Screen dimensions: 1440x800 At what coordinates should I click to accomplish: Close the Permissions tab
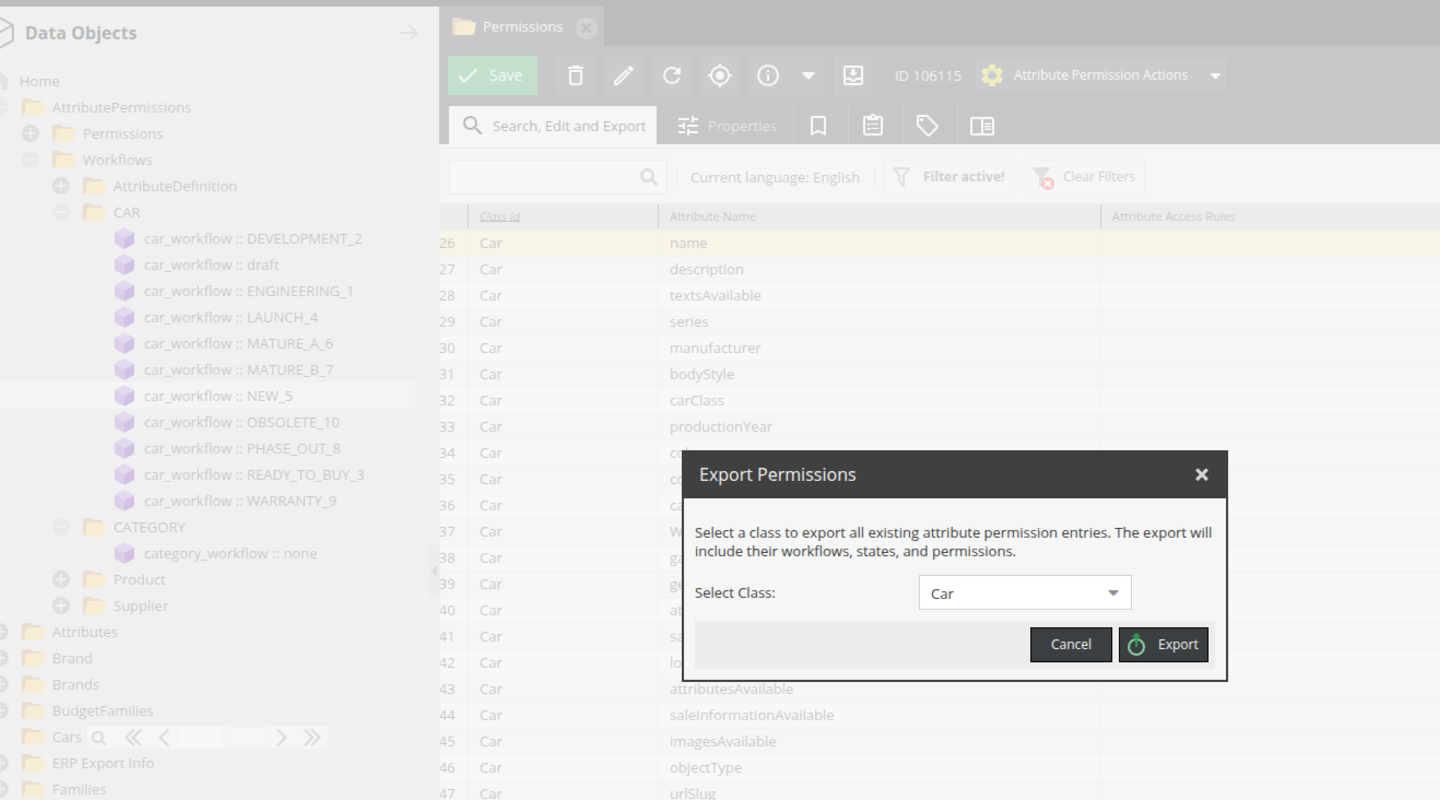coord(587,28)
